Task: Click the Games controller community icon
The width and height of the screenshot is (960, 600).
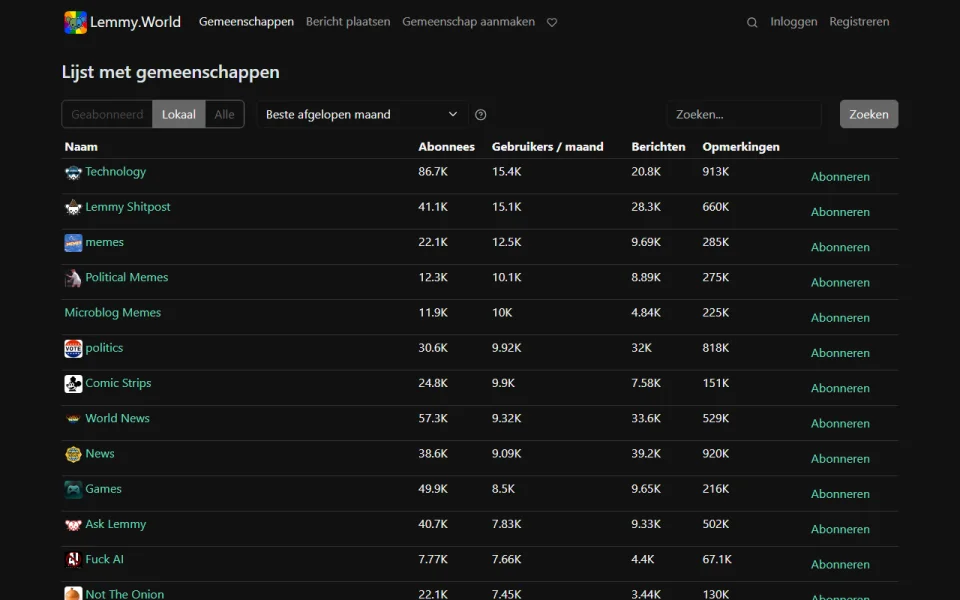Action: coord(73,489)
